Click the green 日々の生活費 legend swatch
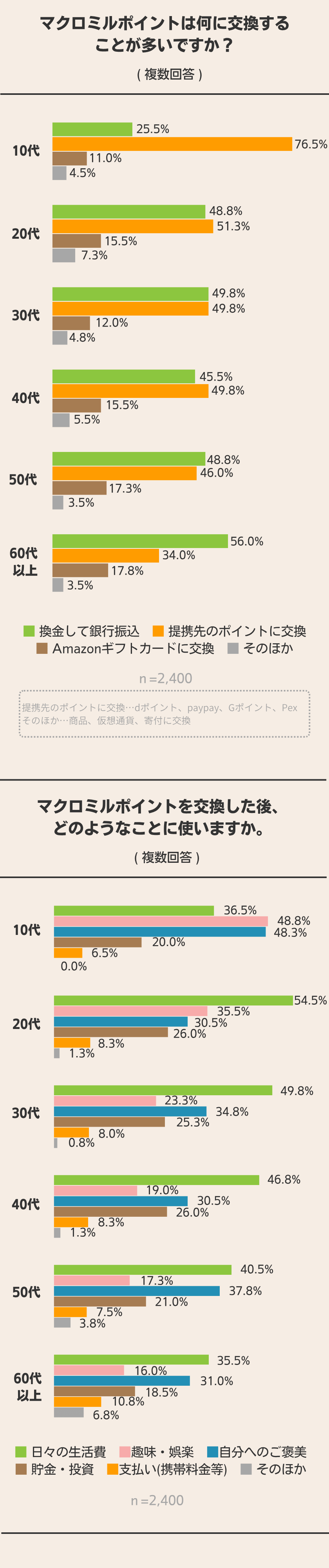 click(x=21, y=1451)
